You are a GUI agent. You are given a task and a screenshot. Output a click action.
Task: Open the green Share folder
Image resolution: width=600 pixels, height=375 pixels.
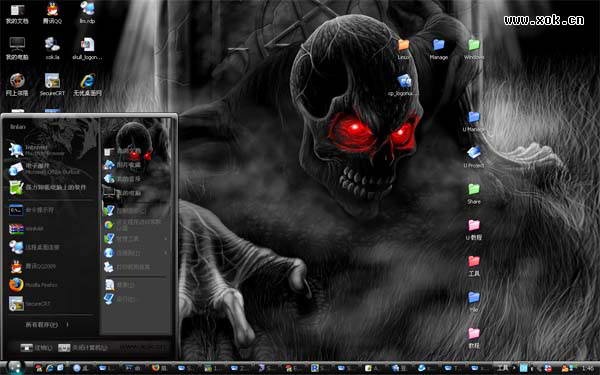coord(474,193)
